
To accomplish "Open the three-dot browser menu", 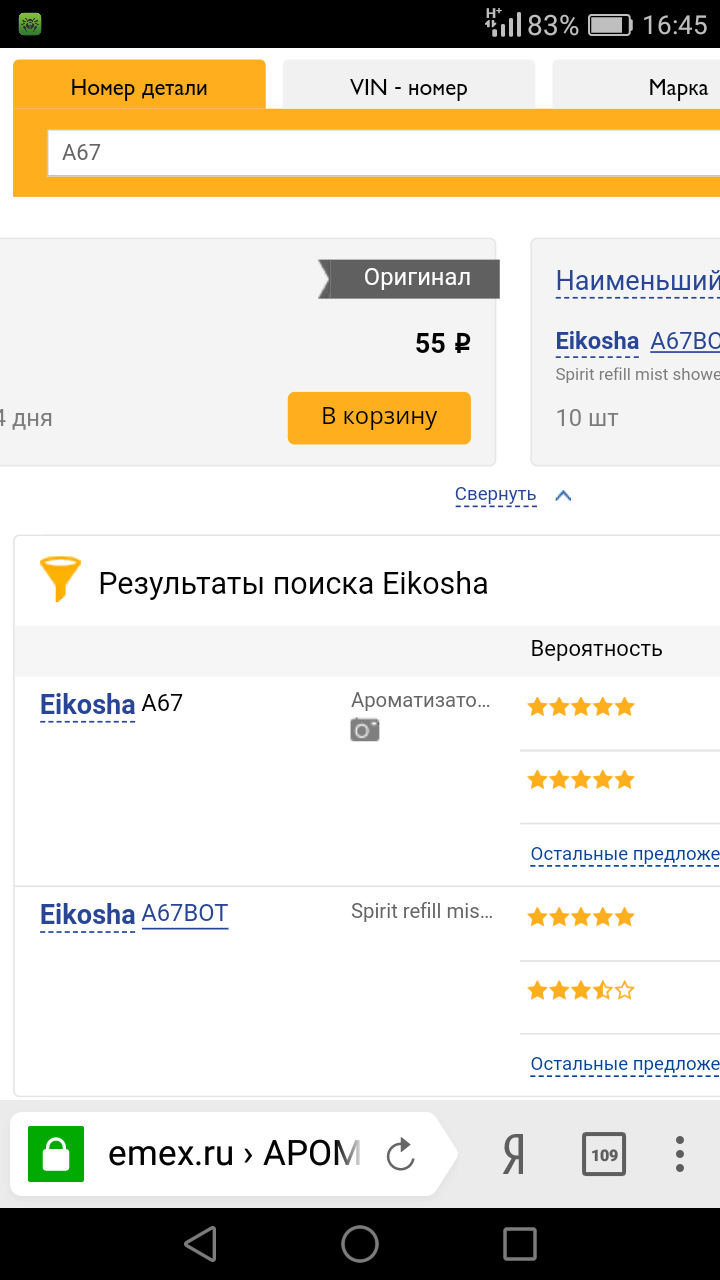I will pyautogui.click(x=680, y=1155).
